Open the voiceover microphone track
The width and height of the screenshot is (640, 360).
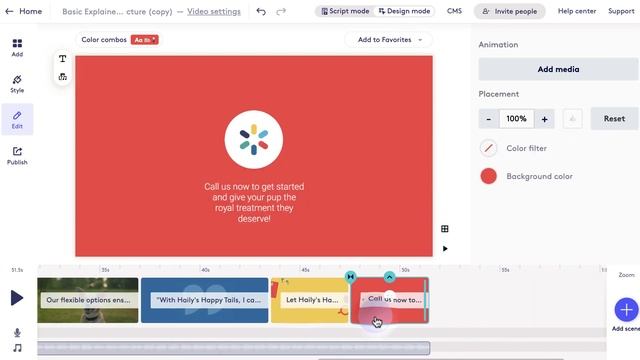pyautogui.click(x=17, y=333)
